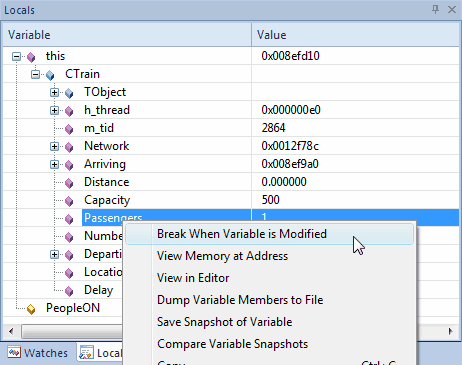The width and height of the screenshot is (462, 365).
Task: Click the blue icon beside TObject
Action: [x=69, y=93]
